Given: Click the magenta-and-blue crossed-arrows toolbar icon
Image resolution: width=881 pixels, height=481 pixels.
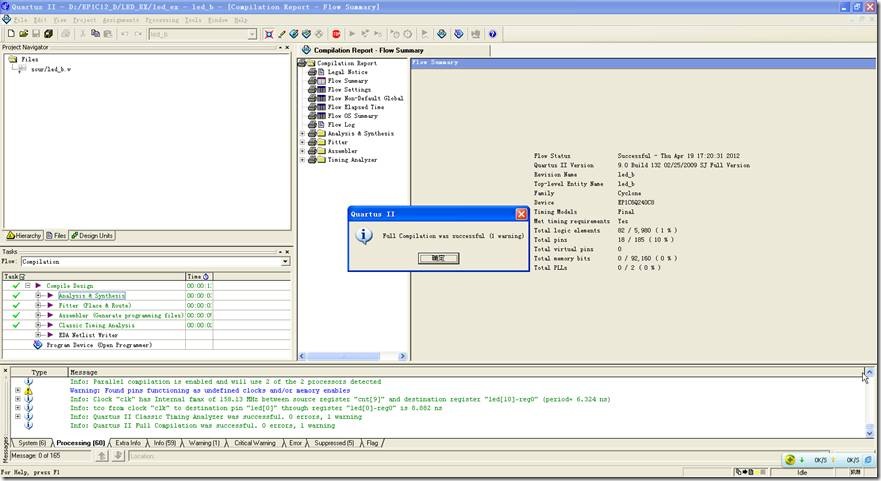Looking at the screenshot, I should [x=269, y=34].
